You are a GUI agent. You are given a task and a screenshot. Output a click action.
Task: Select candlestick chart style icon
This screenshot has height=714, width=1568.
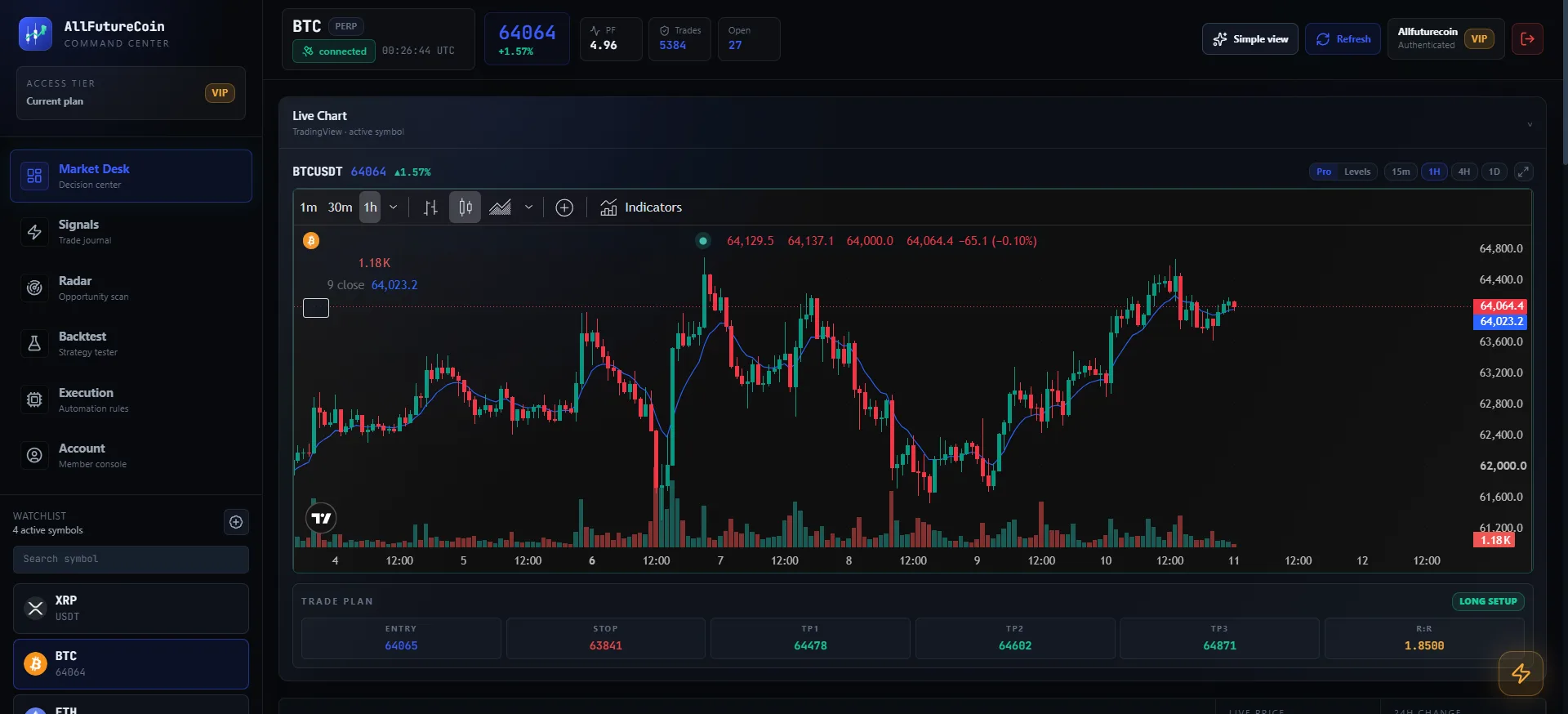pos(465,208)
